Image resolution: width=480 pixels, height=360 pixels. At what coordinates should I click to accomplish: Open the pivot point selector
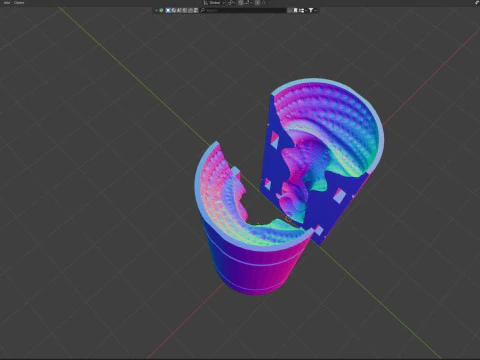232,3
